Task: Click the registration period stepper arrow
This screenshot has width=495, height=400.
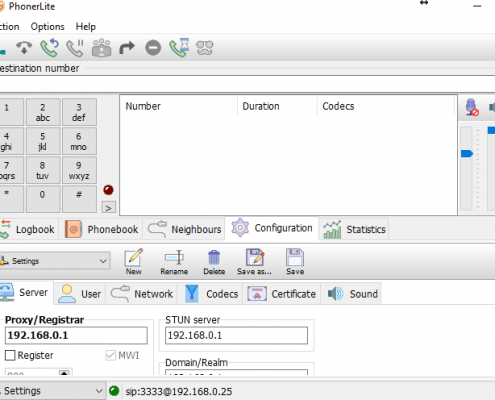Action: pos(64,372)
